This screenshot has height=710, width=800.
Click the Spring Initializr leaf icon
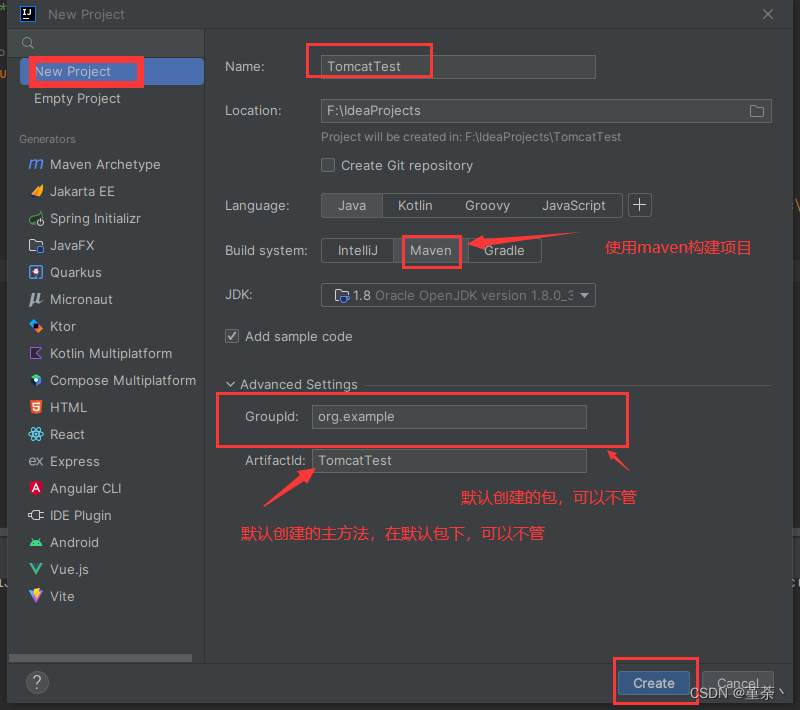(36, 219)
